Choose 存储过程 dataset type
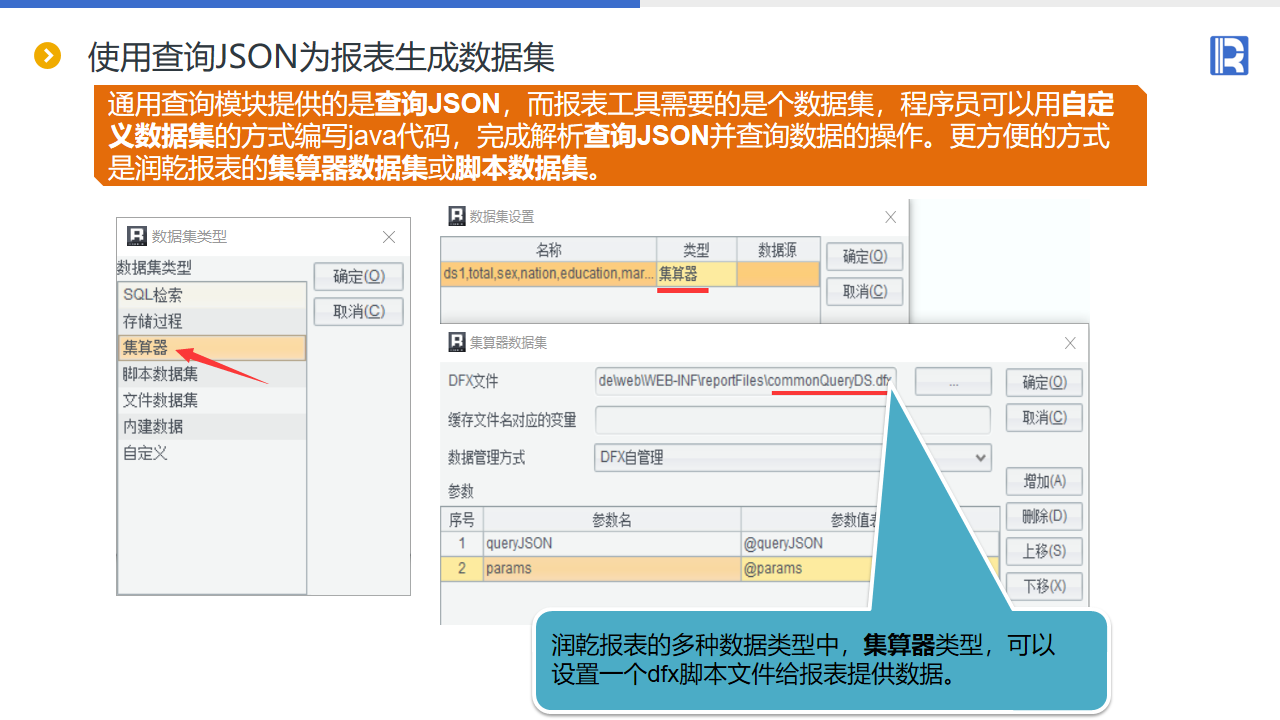Image resolution: width=1280 pixels, height=720 pixels. [211, 321]
